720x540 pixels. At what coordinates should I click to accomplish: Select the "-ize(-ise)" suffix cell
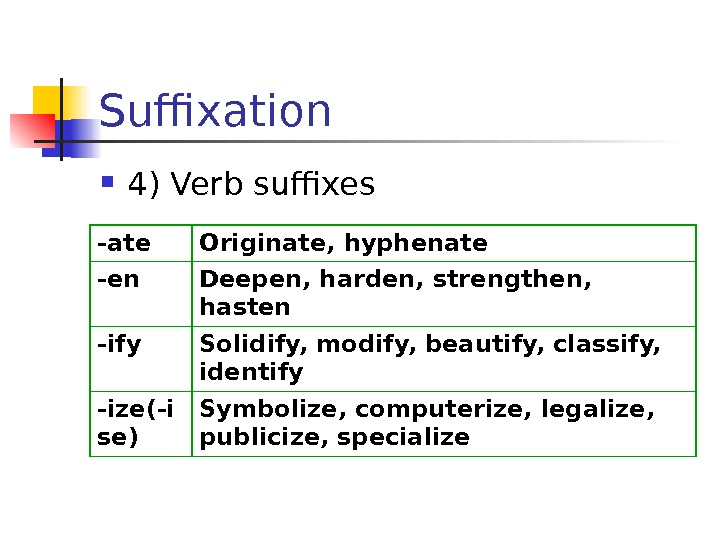pyautogui.click(x=140, y=423)
